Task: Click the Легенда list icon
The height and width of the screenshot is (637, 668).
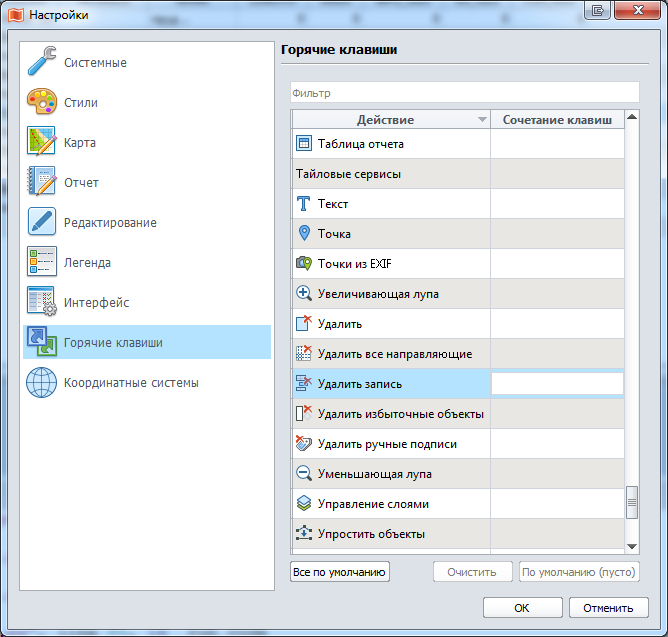Action: pos(42,263)
